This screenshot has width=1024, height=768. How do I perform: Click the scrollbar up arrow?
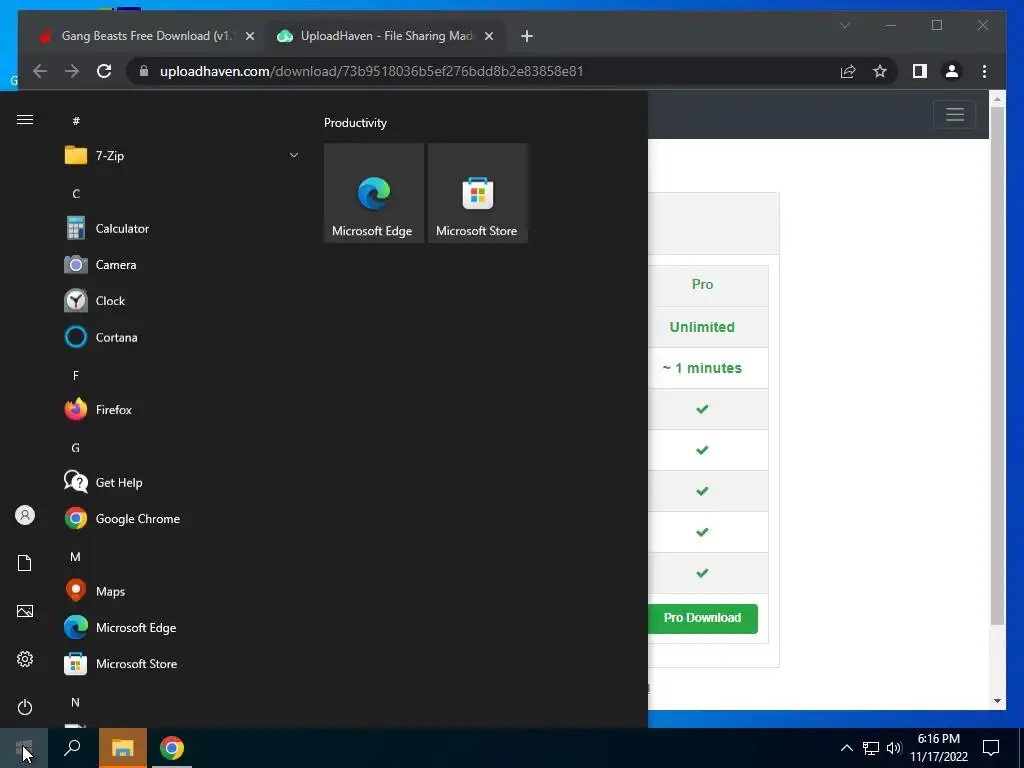997,99
